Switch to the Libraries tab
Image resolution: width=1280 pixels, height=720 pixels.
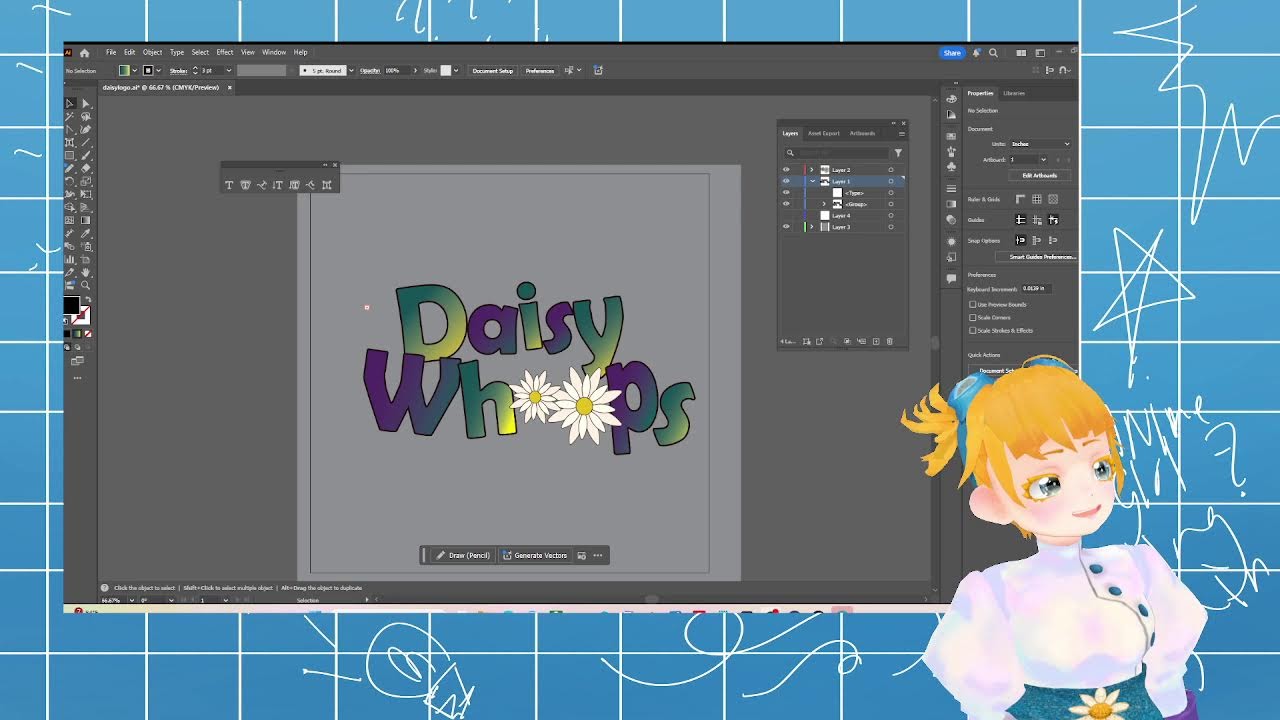point(1014,93)
